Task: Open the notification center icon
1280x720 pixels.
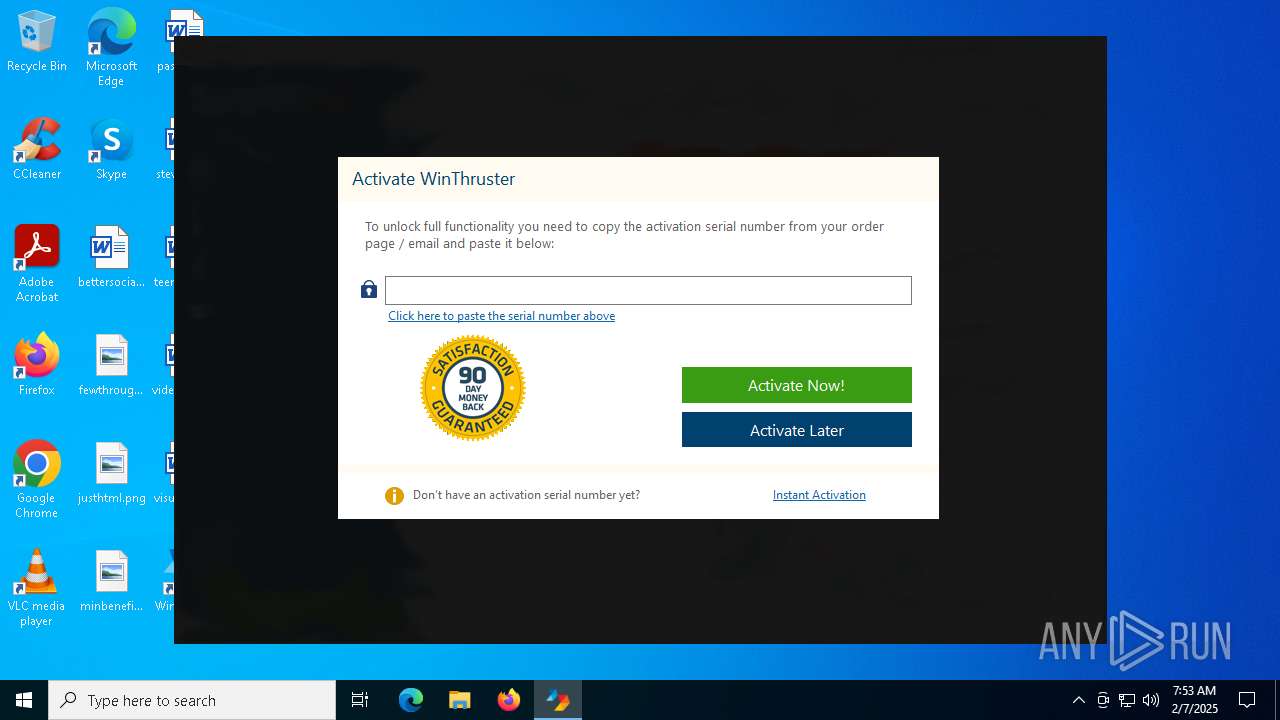Action: [x=1247, y=700]
